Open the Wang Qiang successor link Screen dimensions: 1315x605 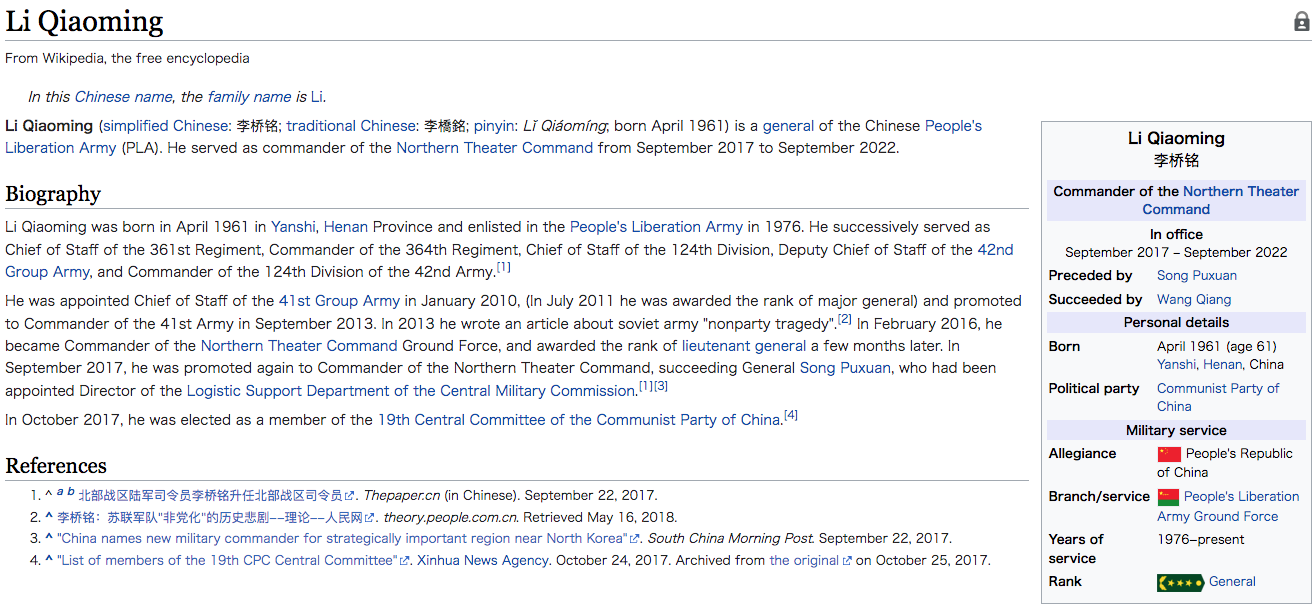tap(1194, 300)
